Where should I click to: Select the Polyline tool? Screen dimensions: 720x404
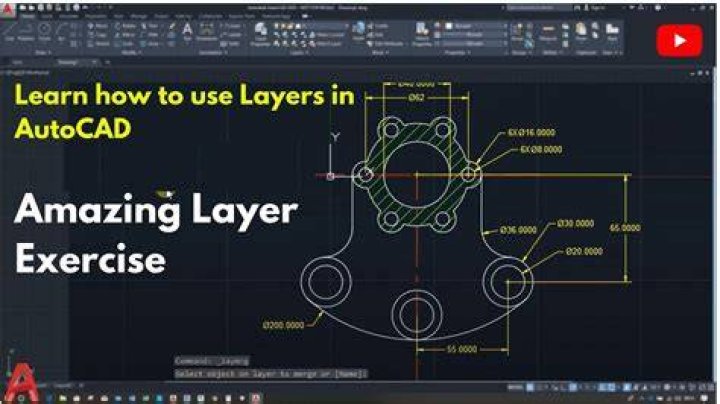pos(26,31)
